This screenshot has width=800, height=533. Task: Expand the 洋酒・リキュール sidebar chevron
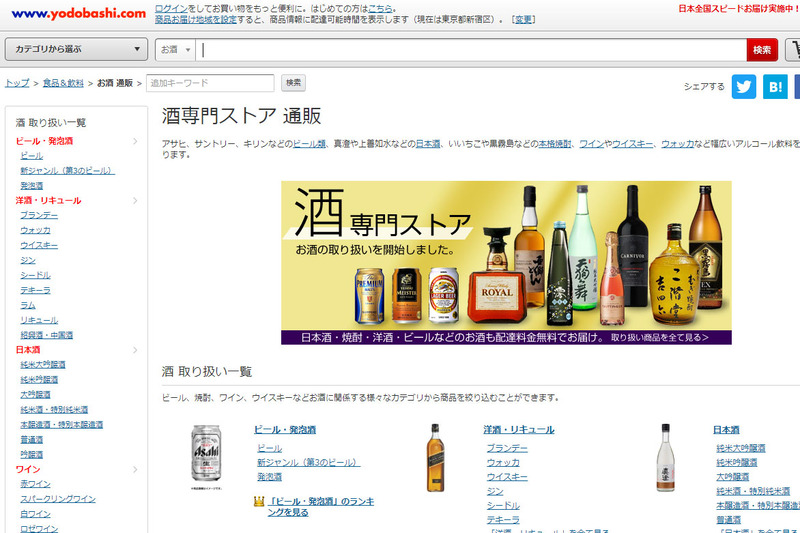point(135,200)
